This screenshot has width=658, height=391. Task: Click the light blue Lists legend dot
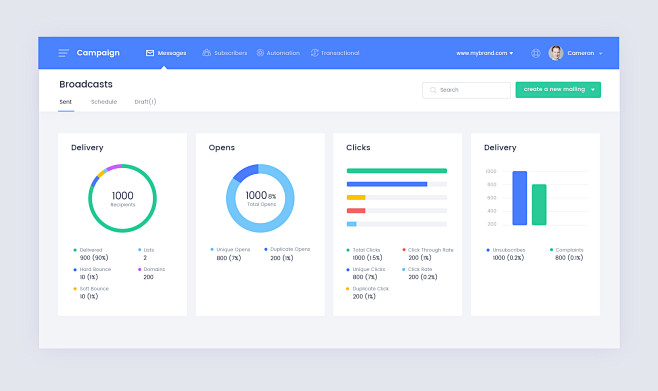[139, 250]
